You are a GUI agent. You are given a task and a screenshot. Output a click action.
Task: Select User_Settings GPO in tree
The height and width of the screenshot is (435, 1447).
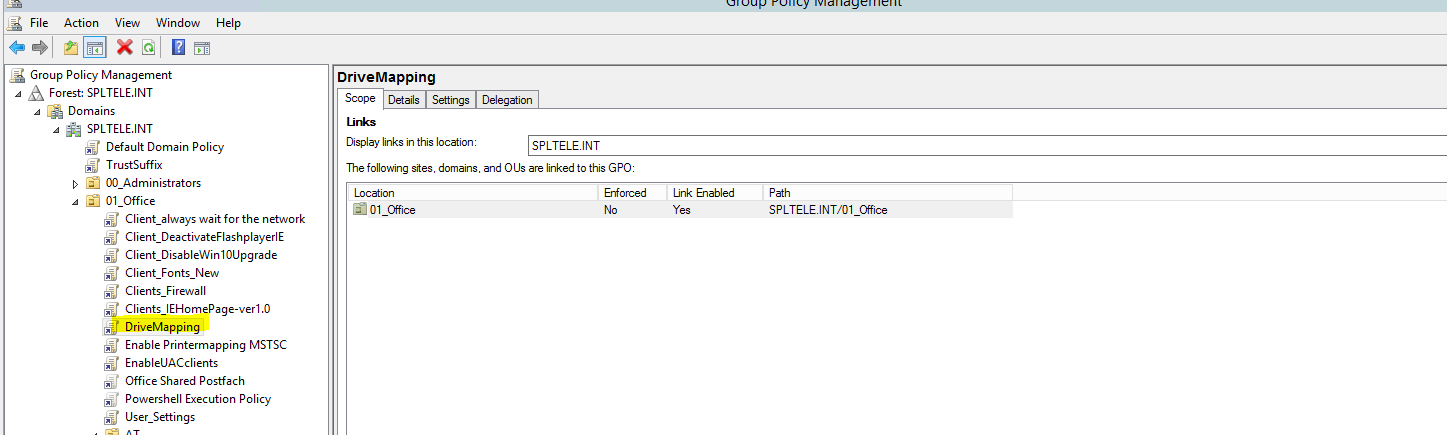pos(160,417)
